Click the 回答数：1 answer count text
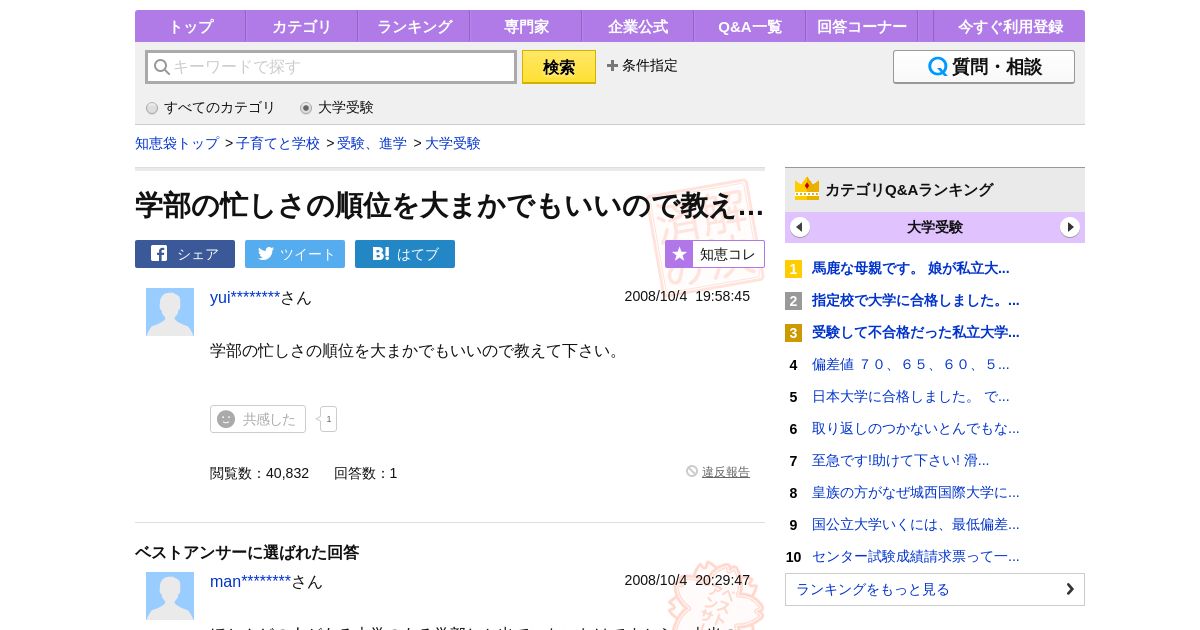 [x=366, y=473]
